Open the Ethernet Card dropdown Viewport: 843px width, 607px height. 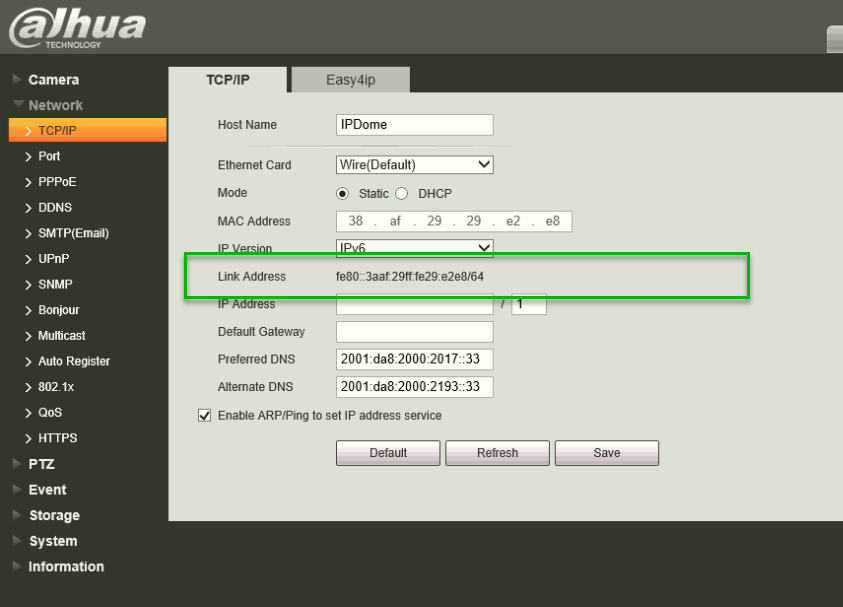tap(415, 165)
